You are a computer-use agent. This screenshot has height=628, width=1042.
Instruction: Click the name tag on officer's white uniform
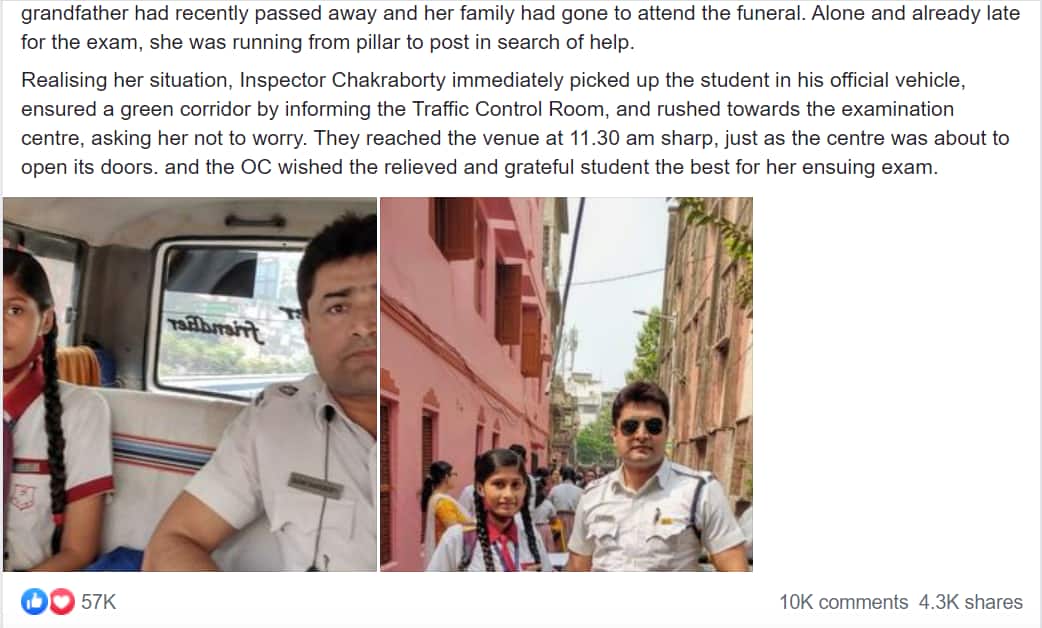click(x=316, y=486)
